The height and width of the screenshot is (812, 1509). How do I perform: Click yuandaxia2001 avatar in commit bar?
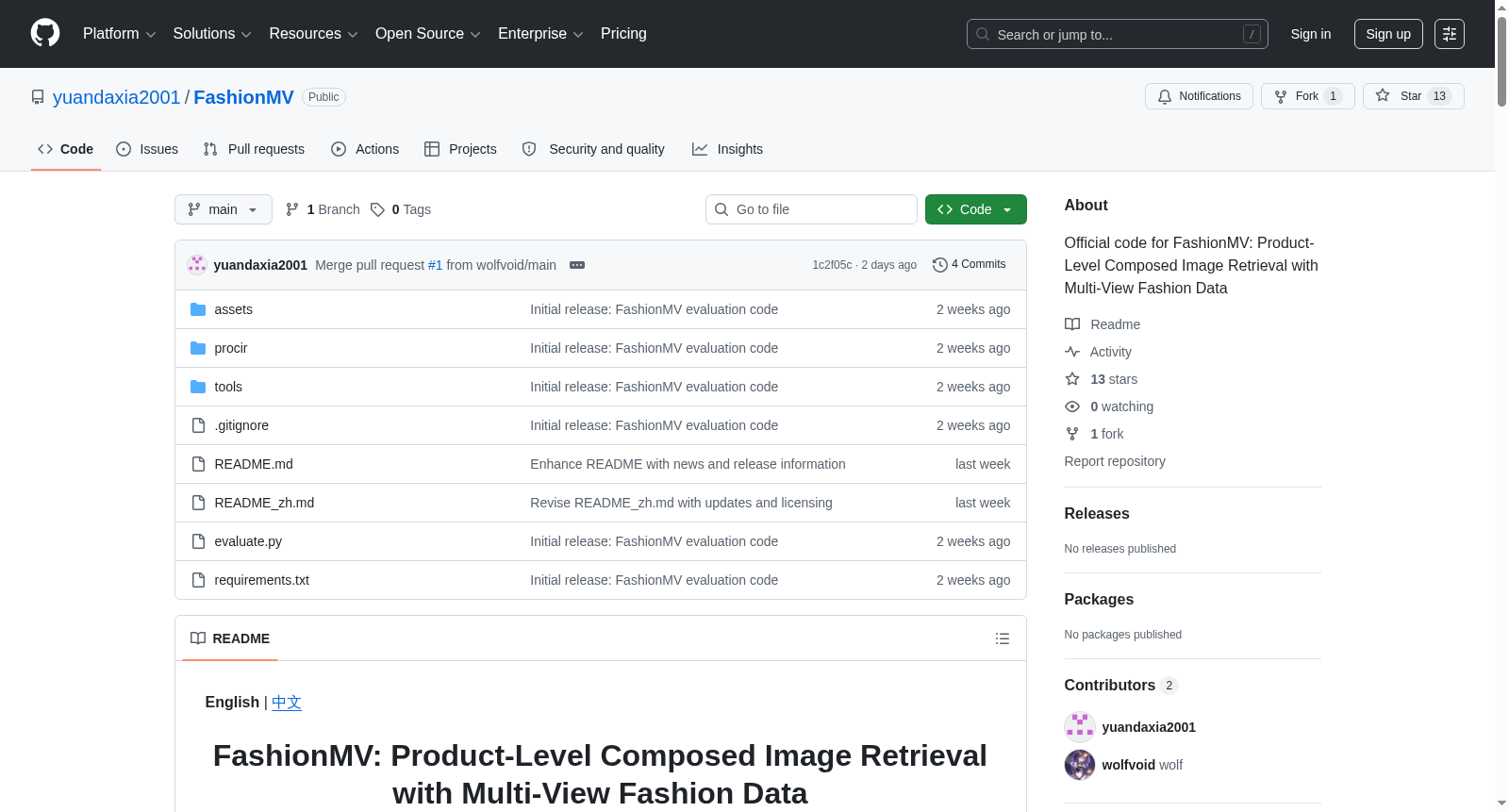tap(197, 265)
